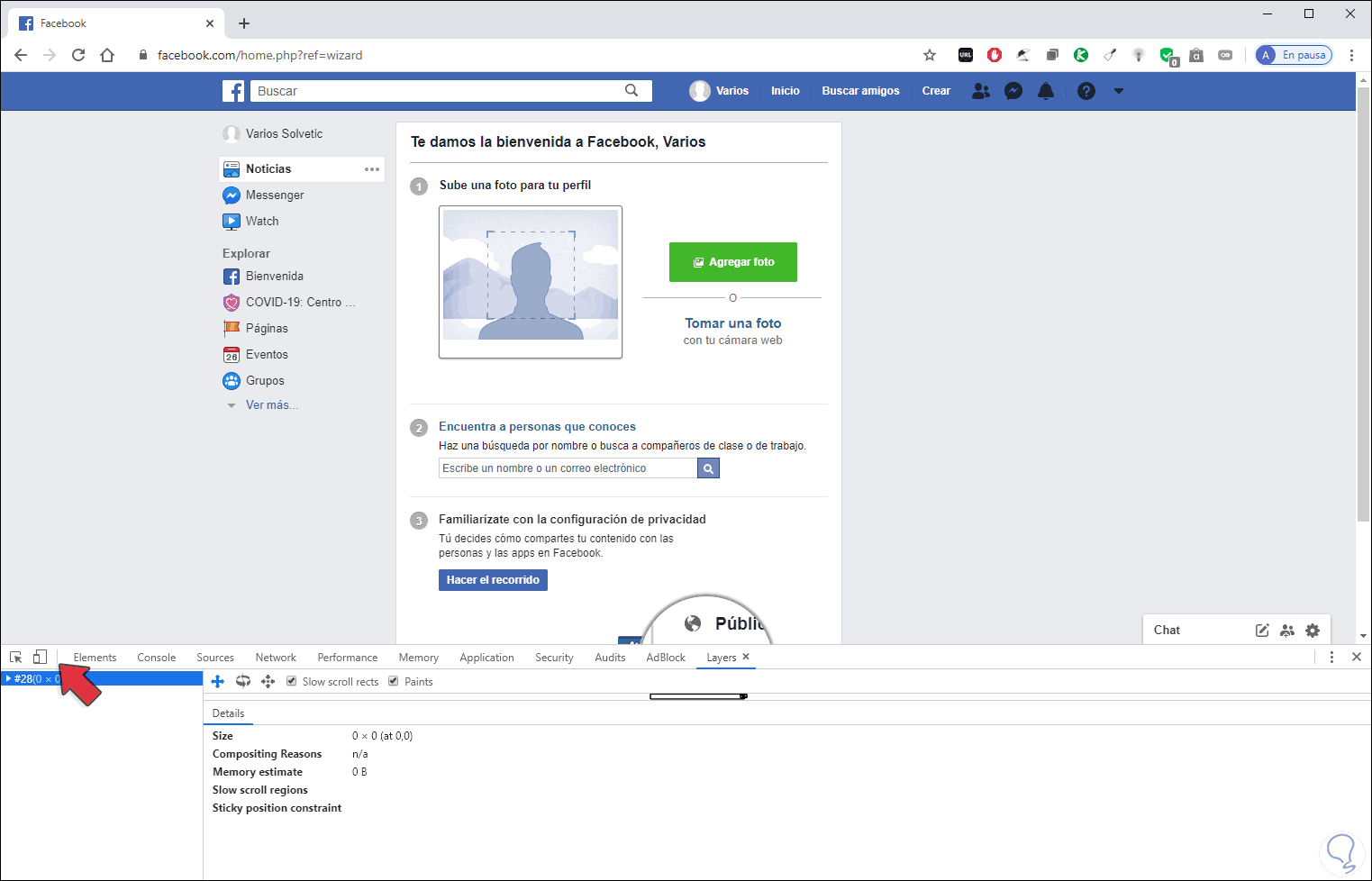Image resolution: width=1372 pixels, height=881 pixels.
Task: Click the Facebook logo in the blue bar
Action: [233, 91]
